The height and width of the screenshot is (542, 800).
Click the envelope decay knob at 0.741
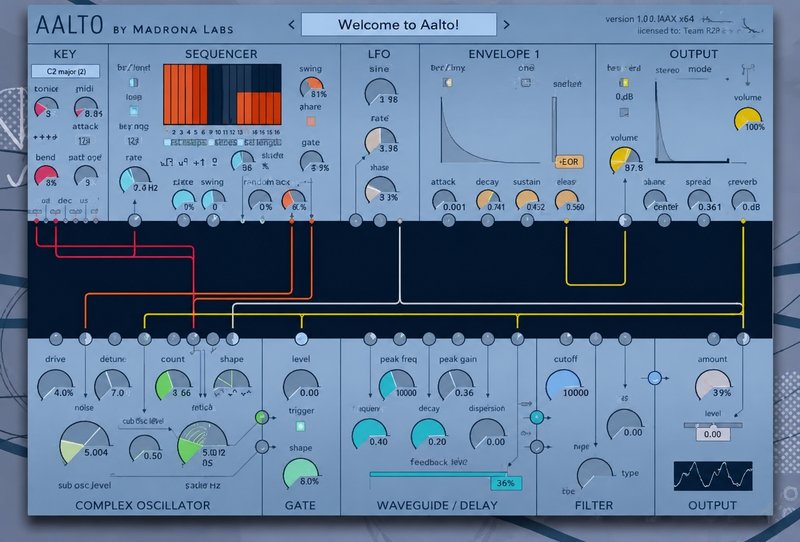tap(488, 200)
